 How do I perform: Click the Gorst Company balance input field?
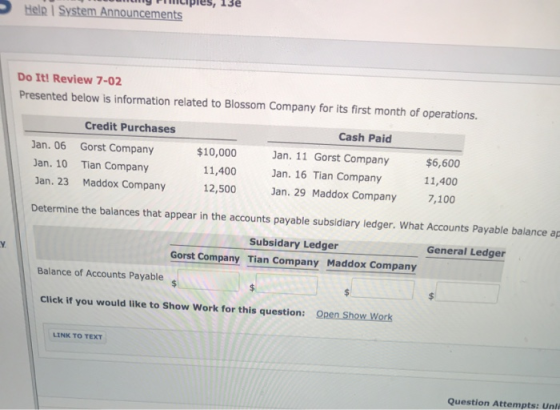click(x=209, y=281)
